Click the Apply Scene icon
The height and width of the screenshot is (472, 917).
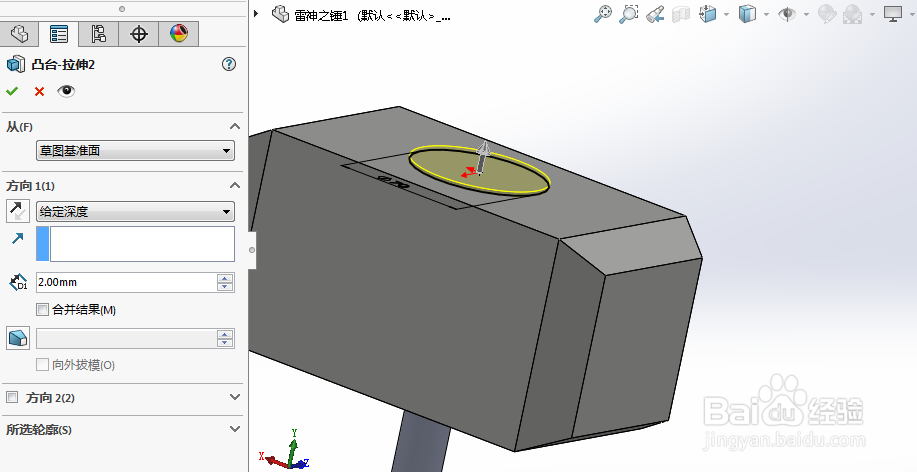click(853, 14)
